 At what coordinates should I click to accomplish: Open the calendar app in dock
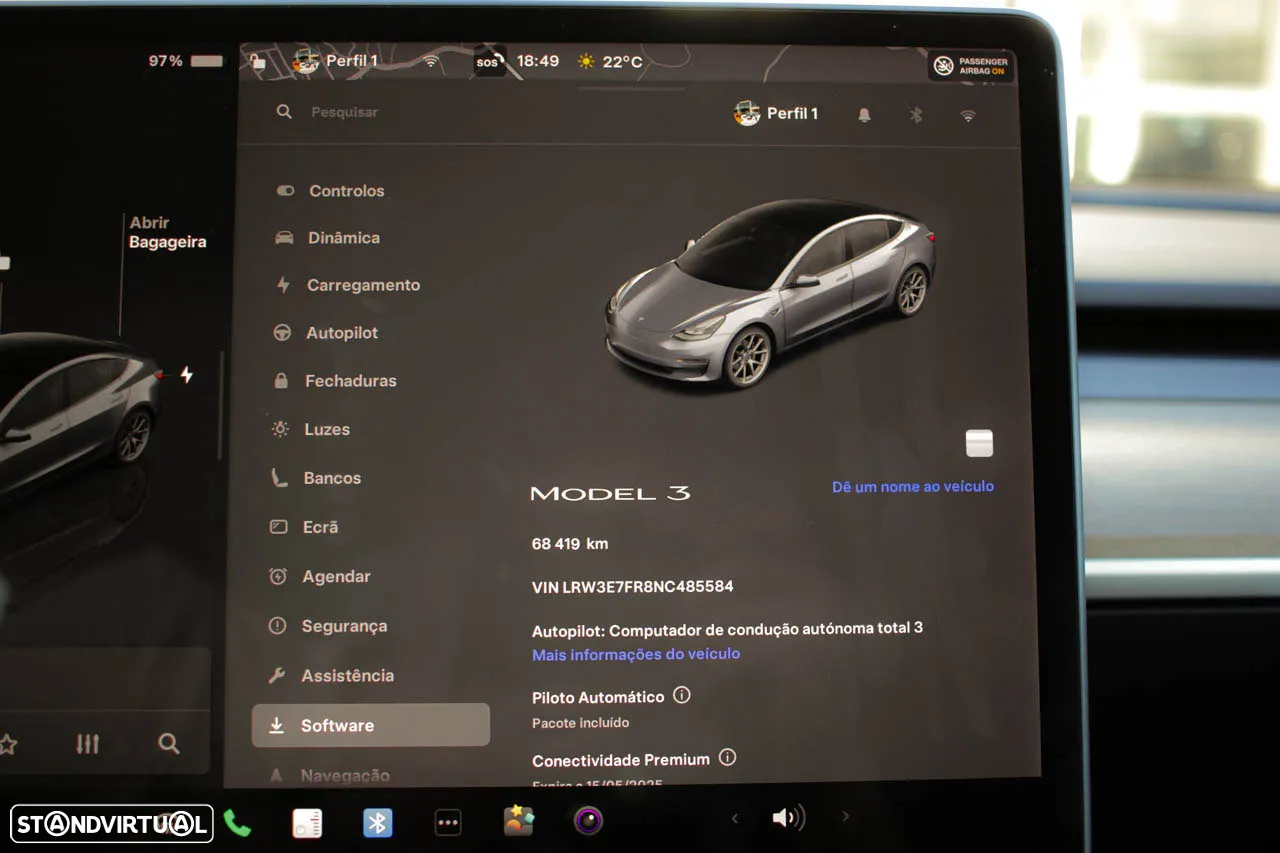pos(307,823)
